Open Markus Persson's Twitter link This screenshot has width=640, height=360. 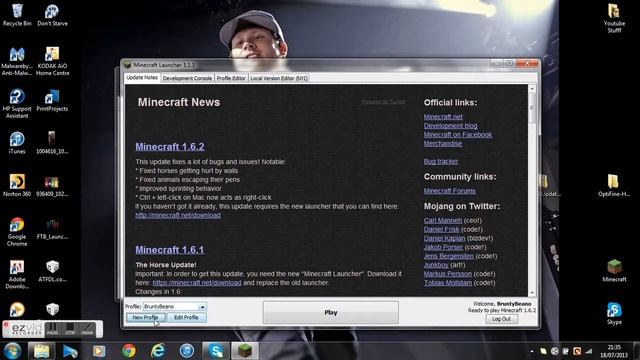(447, 274)
